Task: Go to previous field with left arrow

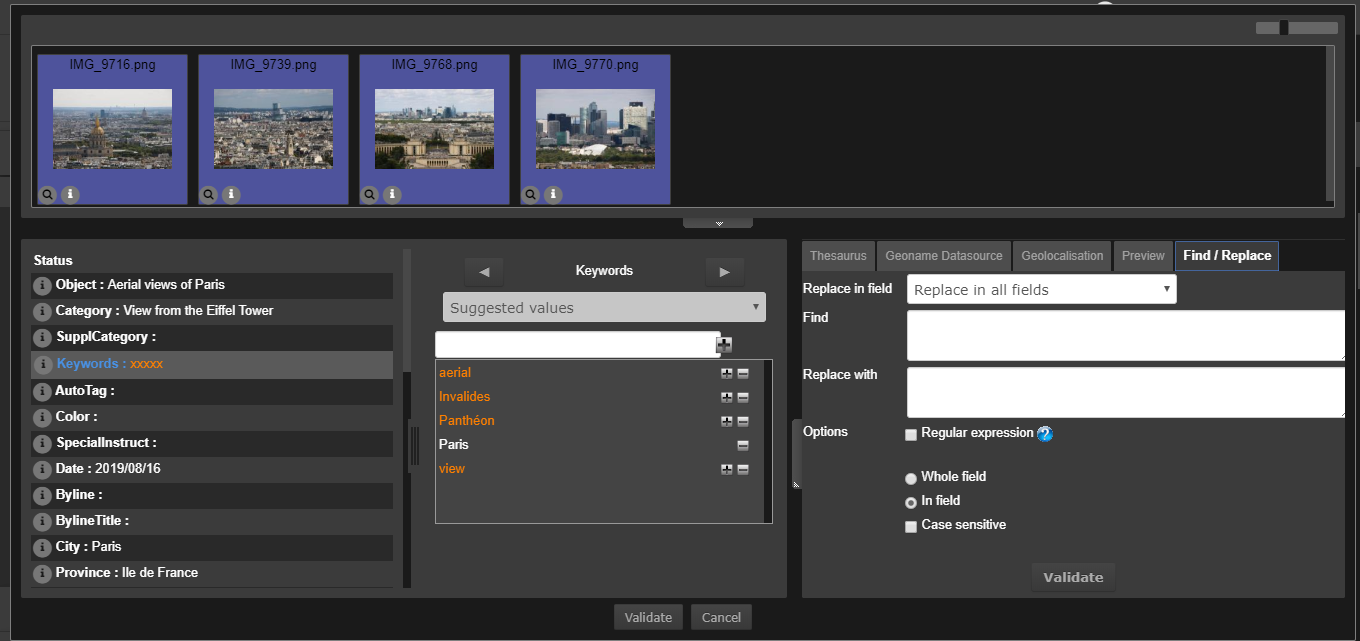Action: tap(484, 271)
